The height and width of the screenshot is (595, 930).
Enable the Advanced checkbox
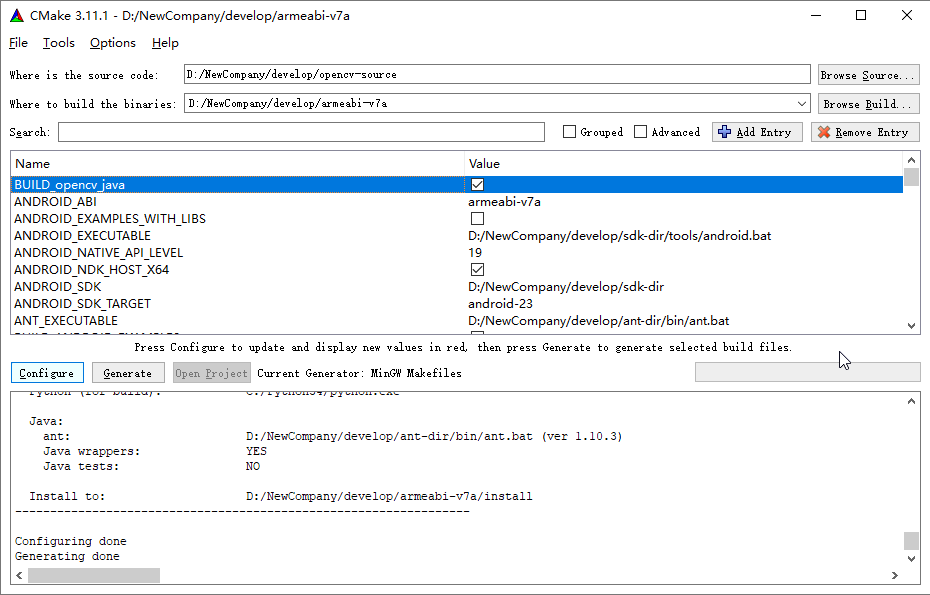pyautogui.click(x=641, y=132)
